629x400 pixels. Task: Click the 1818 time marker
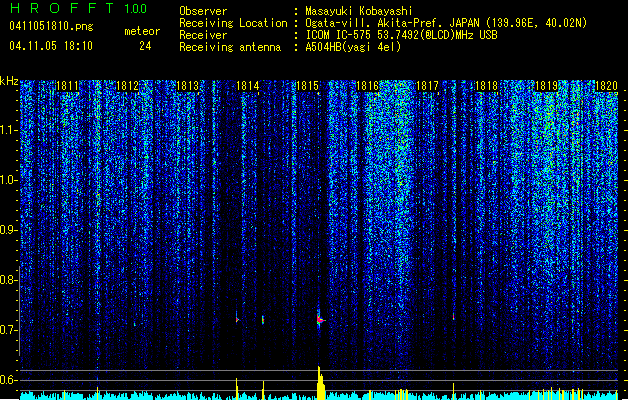[x=487, y=86]
